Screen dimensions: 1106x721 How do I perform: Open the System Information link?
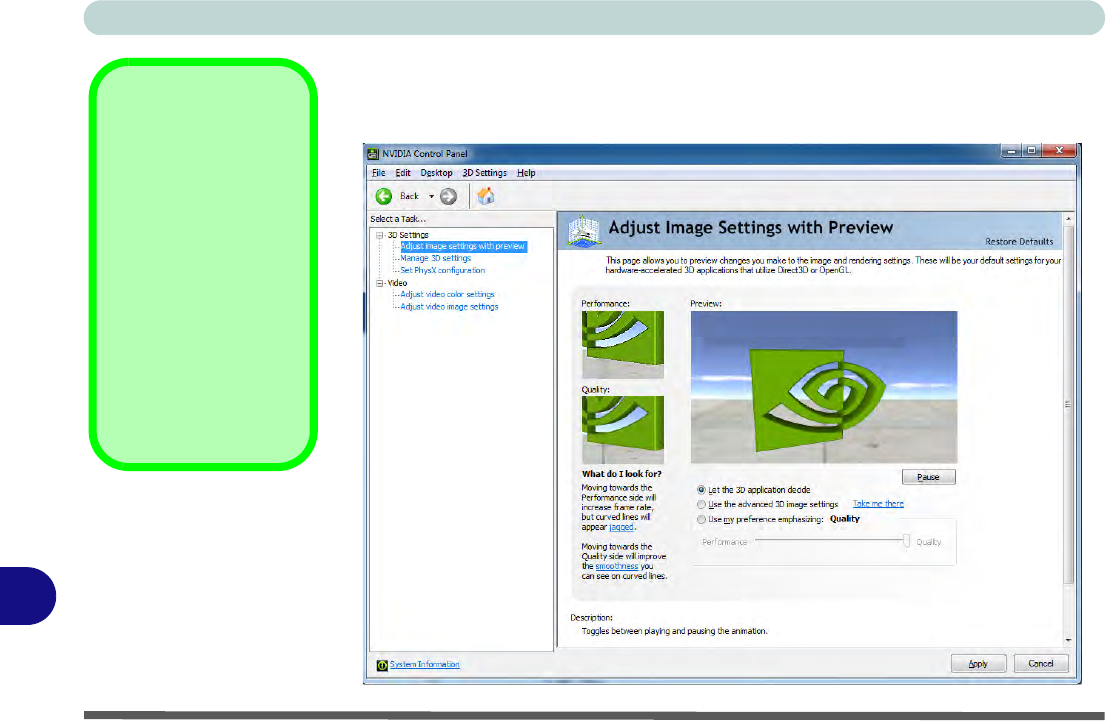point(425,665)
